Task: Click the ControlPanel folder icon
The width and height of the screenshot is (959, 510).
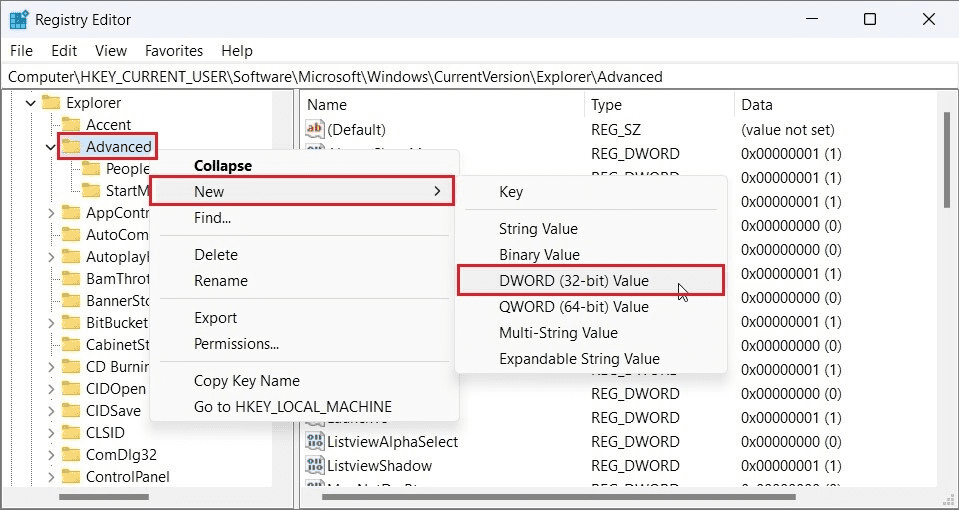Action: (x=71, y=477)
